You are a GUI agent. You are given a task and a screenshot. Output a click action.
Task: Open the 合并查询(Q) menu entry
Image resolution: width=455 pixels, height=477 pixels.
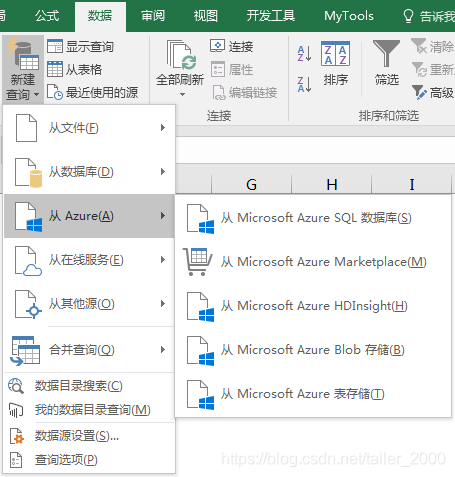tap(89, 350)
